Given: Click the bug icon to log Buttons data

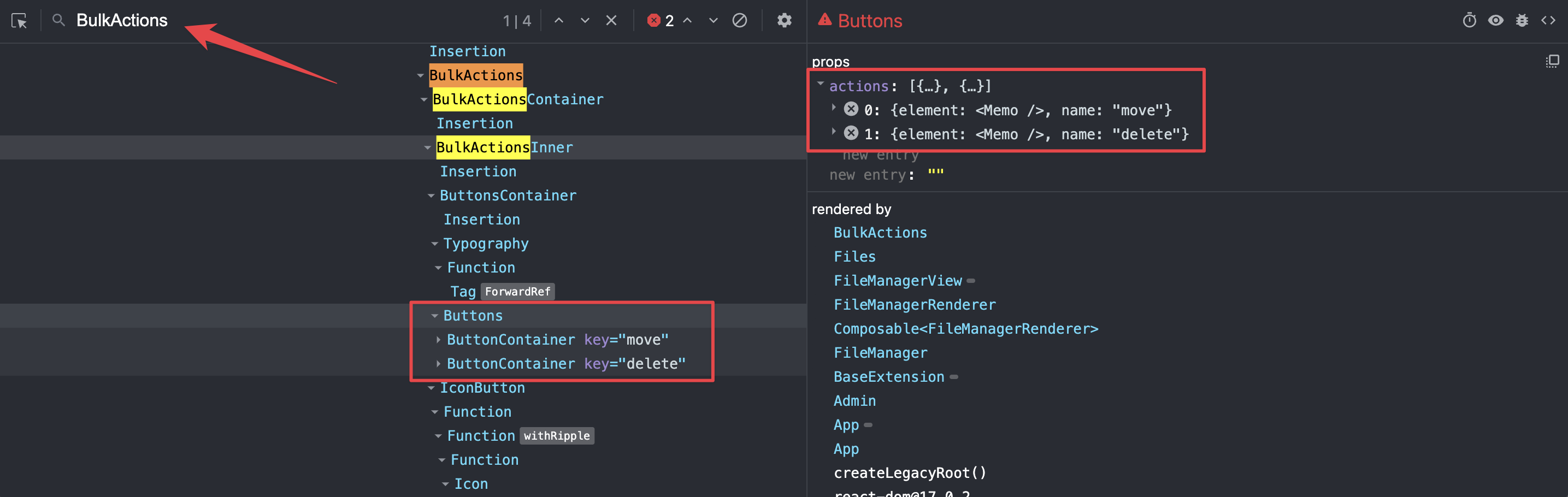Looking at the screenshot, I should tap(1522, 20).
